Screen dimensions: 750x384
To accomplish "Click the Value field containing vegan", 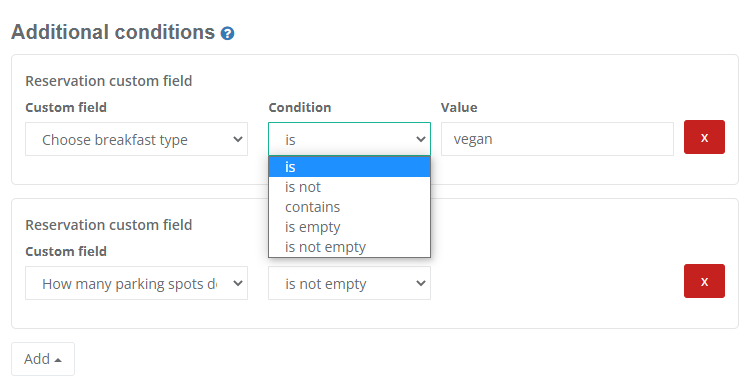I will click(x=557, y=139).
